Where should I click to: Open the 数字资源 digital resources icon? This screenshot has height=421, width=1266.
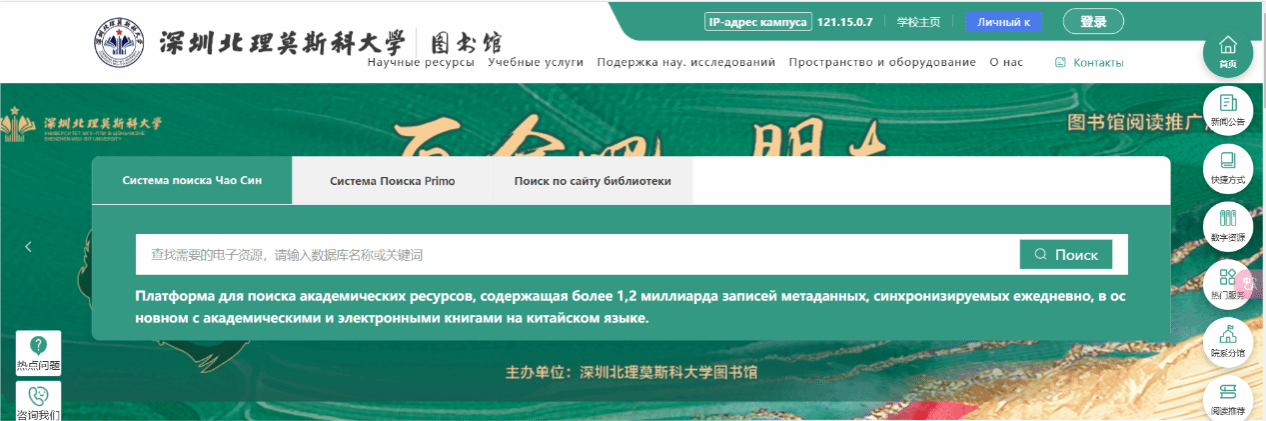[1227, 225]
